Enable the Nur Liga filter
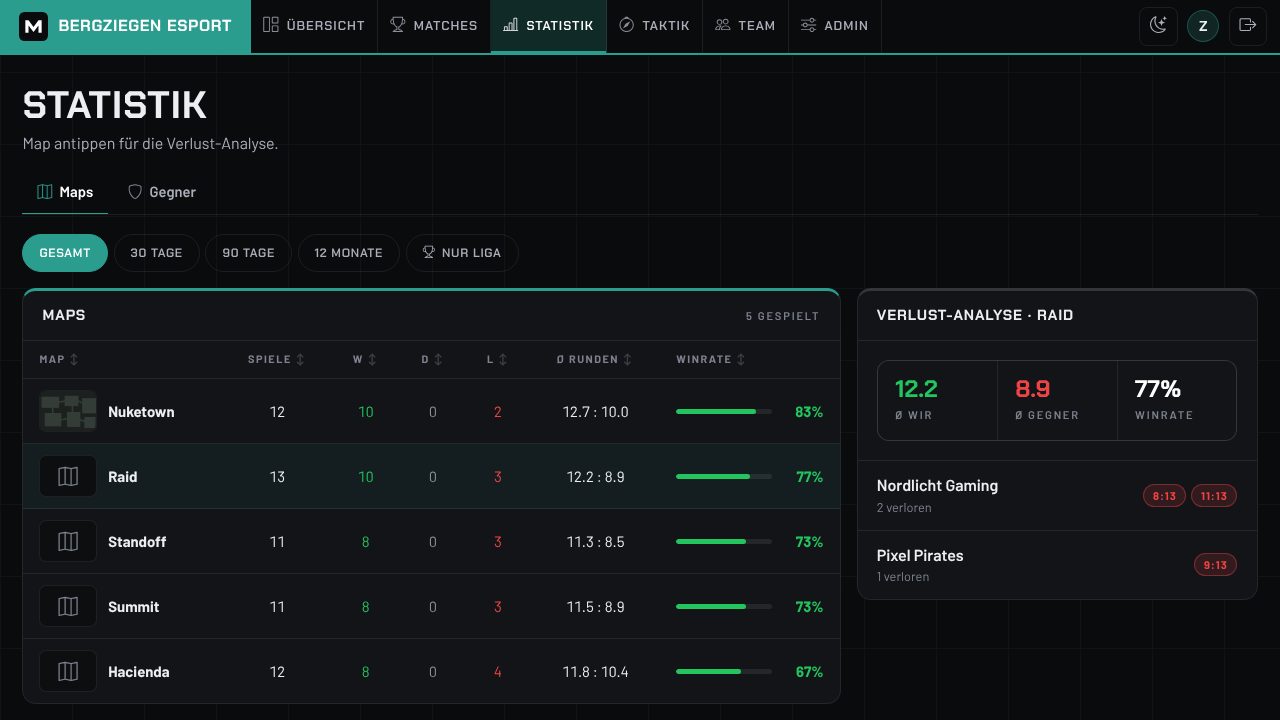The image size is (1280, 720). coord(462,253)
